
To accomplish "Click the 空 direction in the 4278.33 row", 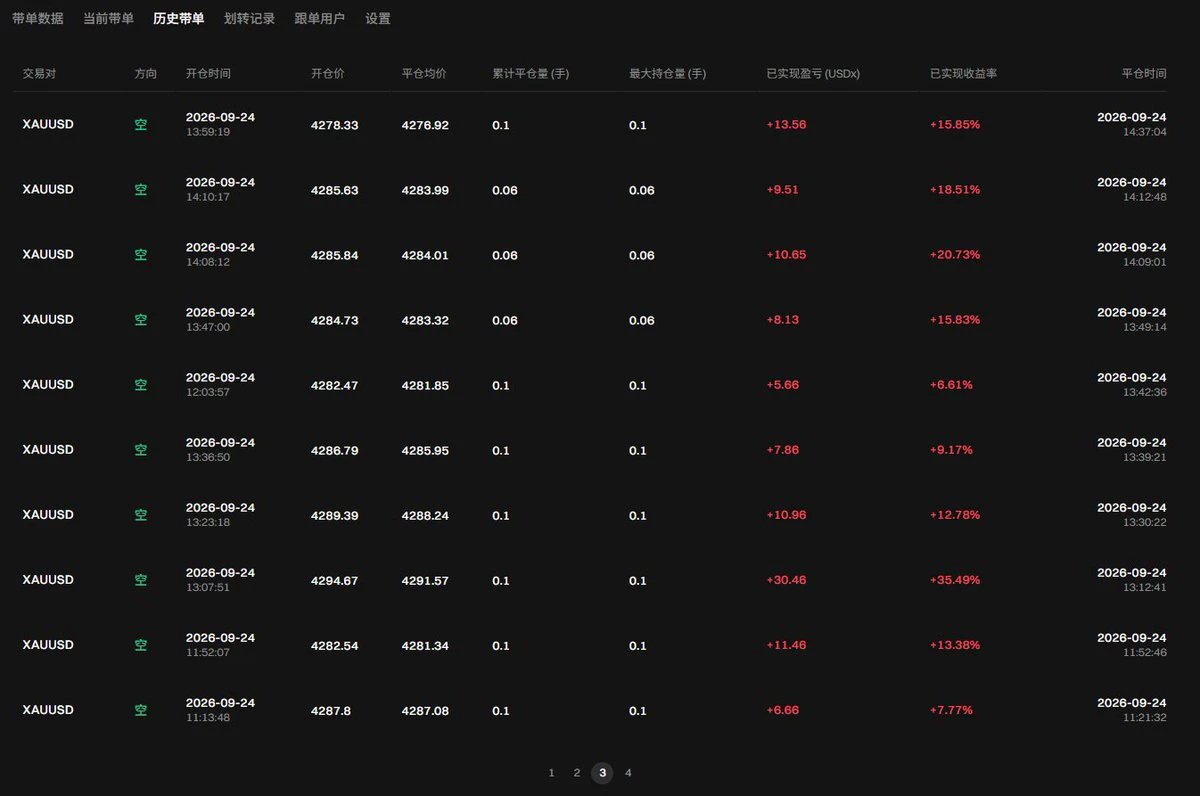I will tap(141, 125).
